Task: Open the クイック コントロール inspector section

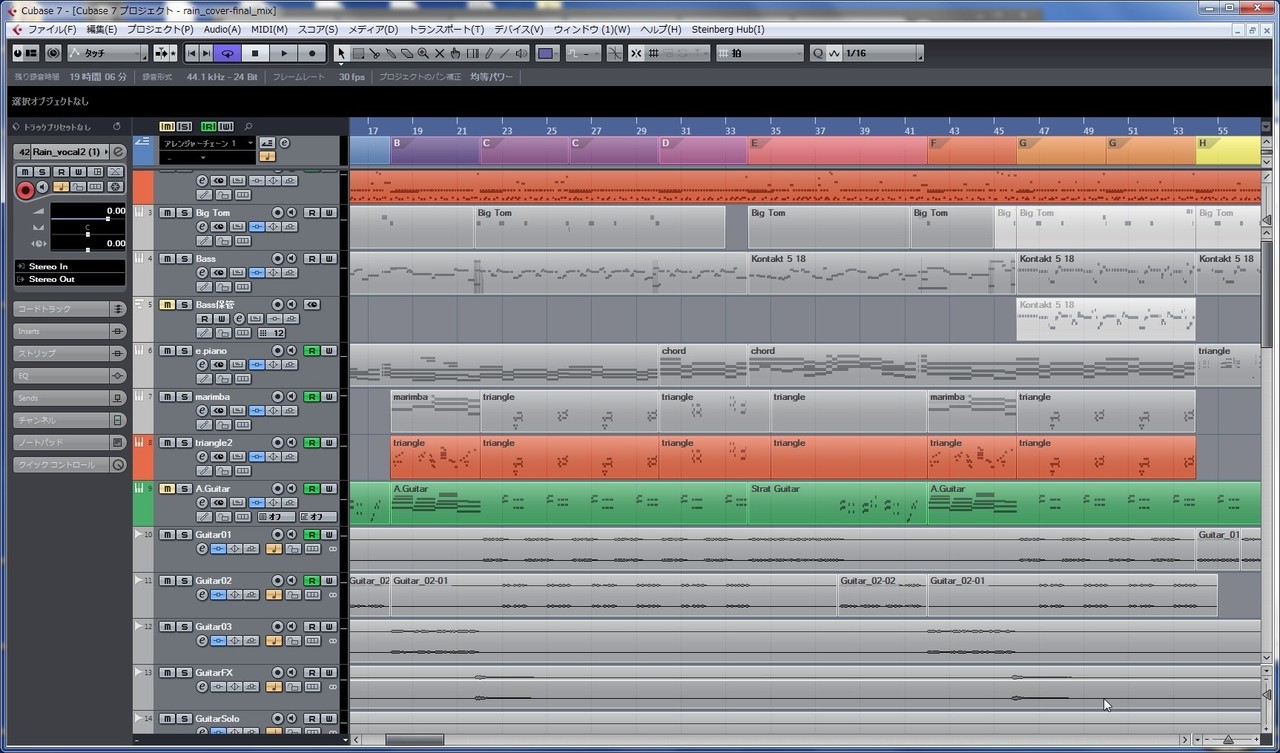Action: coord(69,465)
